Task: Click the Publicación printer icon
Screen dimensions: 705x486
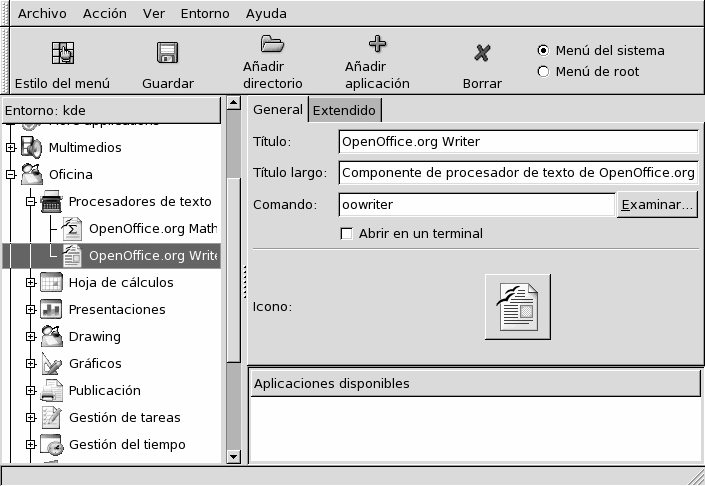Action: (51, 390)
